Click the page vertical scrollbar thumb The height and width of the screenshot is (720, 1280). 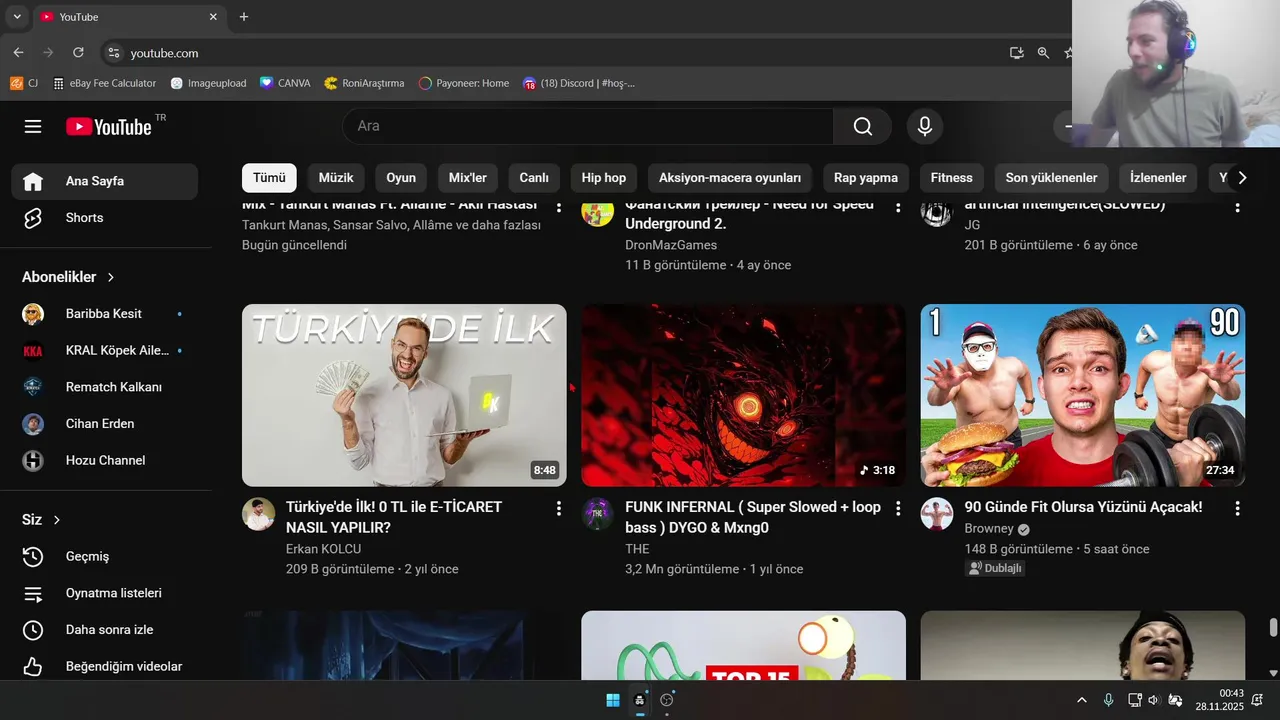(x=1273, y=627)
